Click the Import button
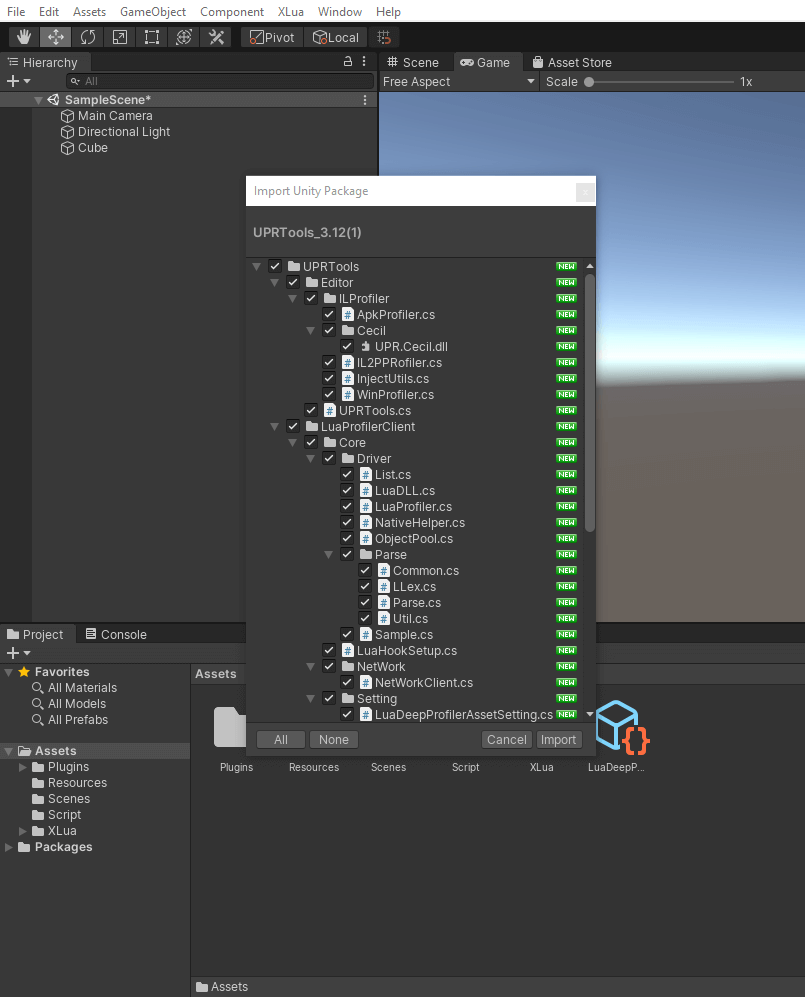 pos(558,740)
